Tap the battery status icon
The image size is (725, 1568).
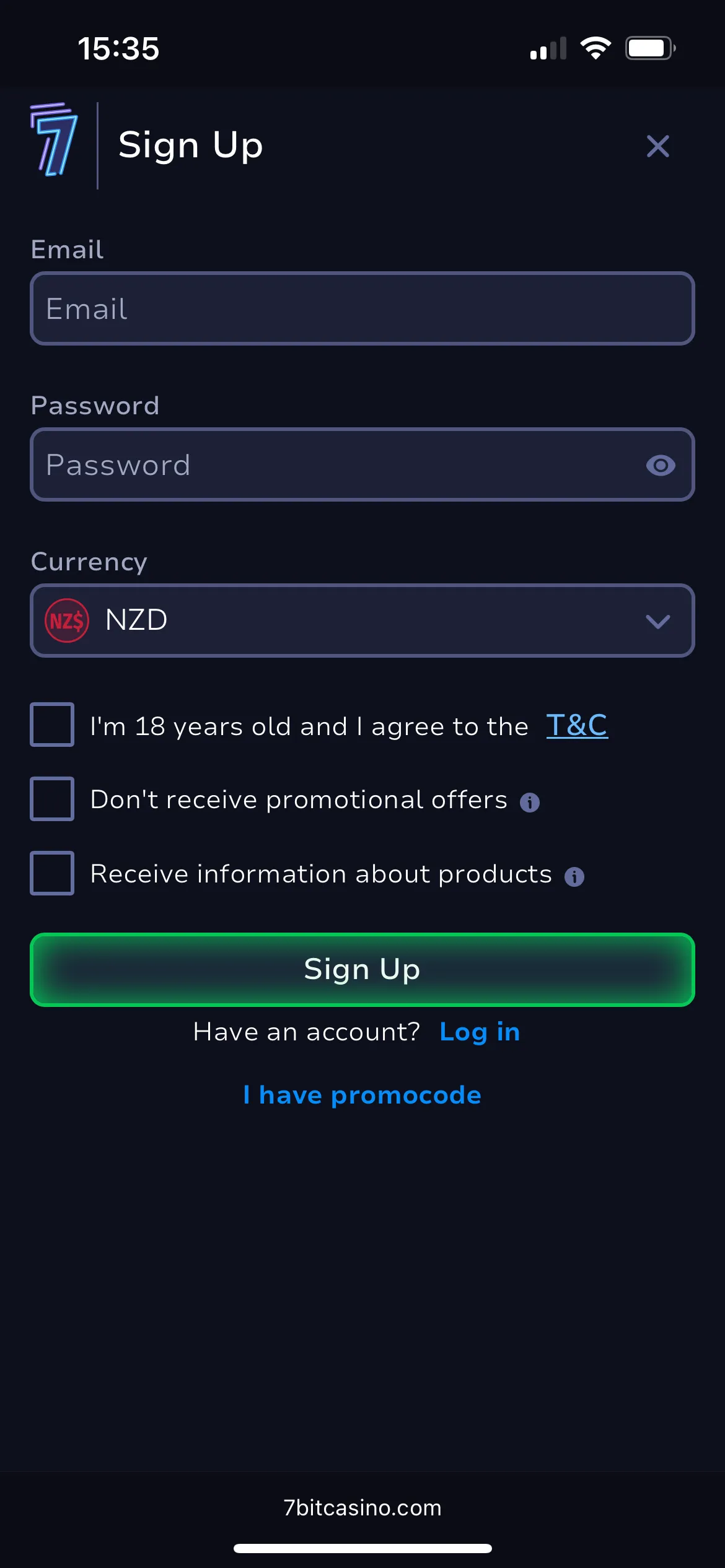649,48
